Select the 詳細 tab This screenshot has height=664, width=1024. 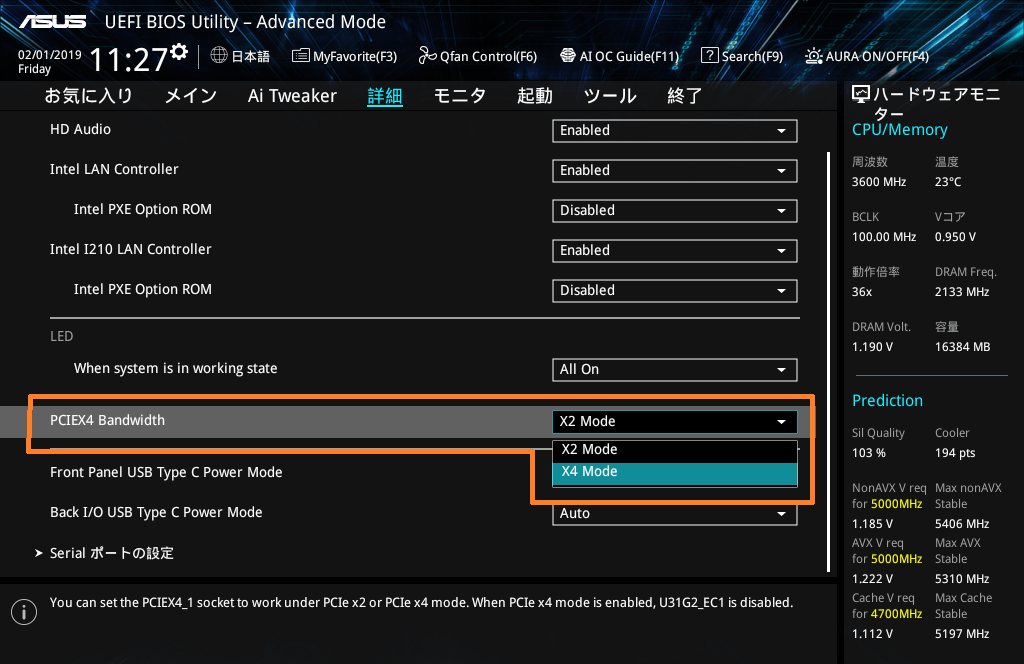point(385,96)
